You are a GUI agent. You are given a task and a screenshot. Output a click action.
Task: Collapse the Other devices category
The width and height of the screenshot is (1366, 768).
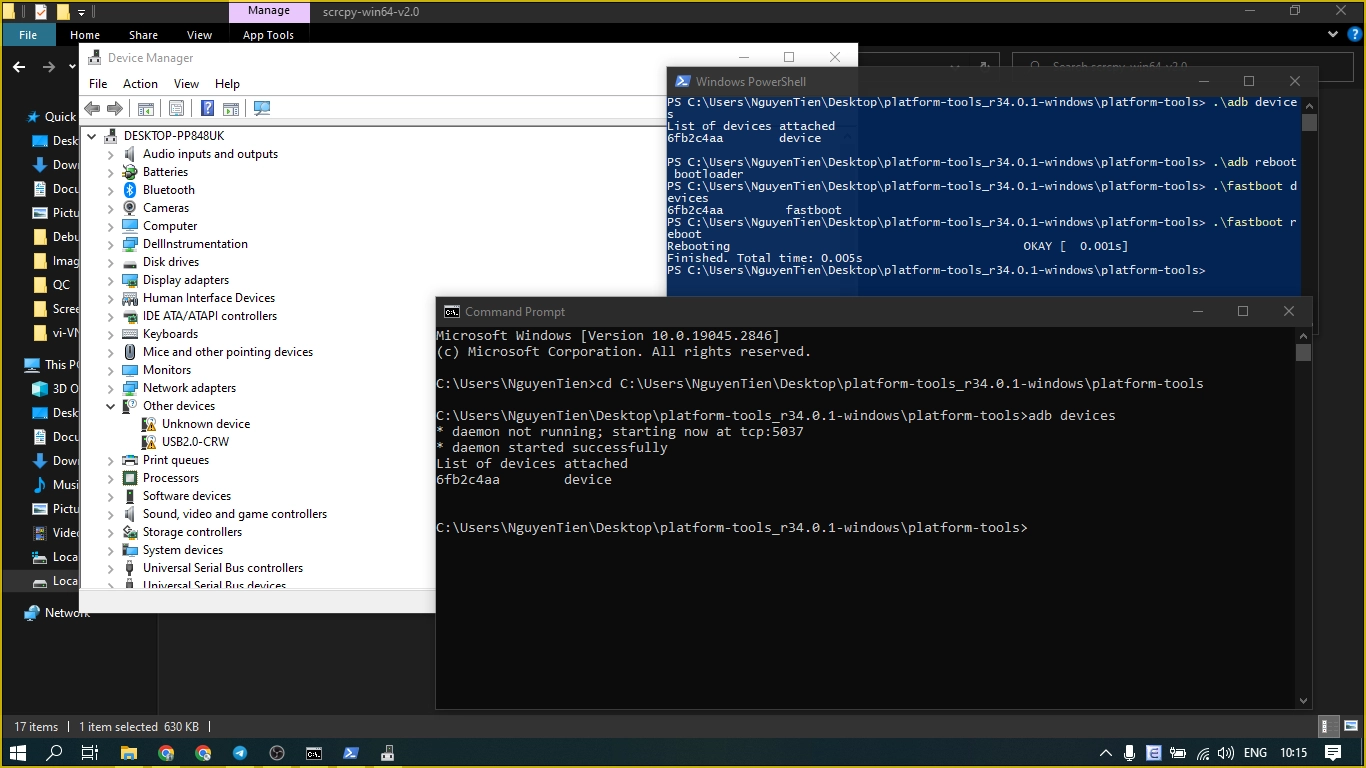[x=111, y=406]
